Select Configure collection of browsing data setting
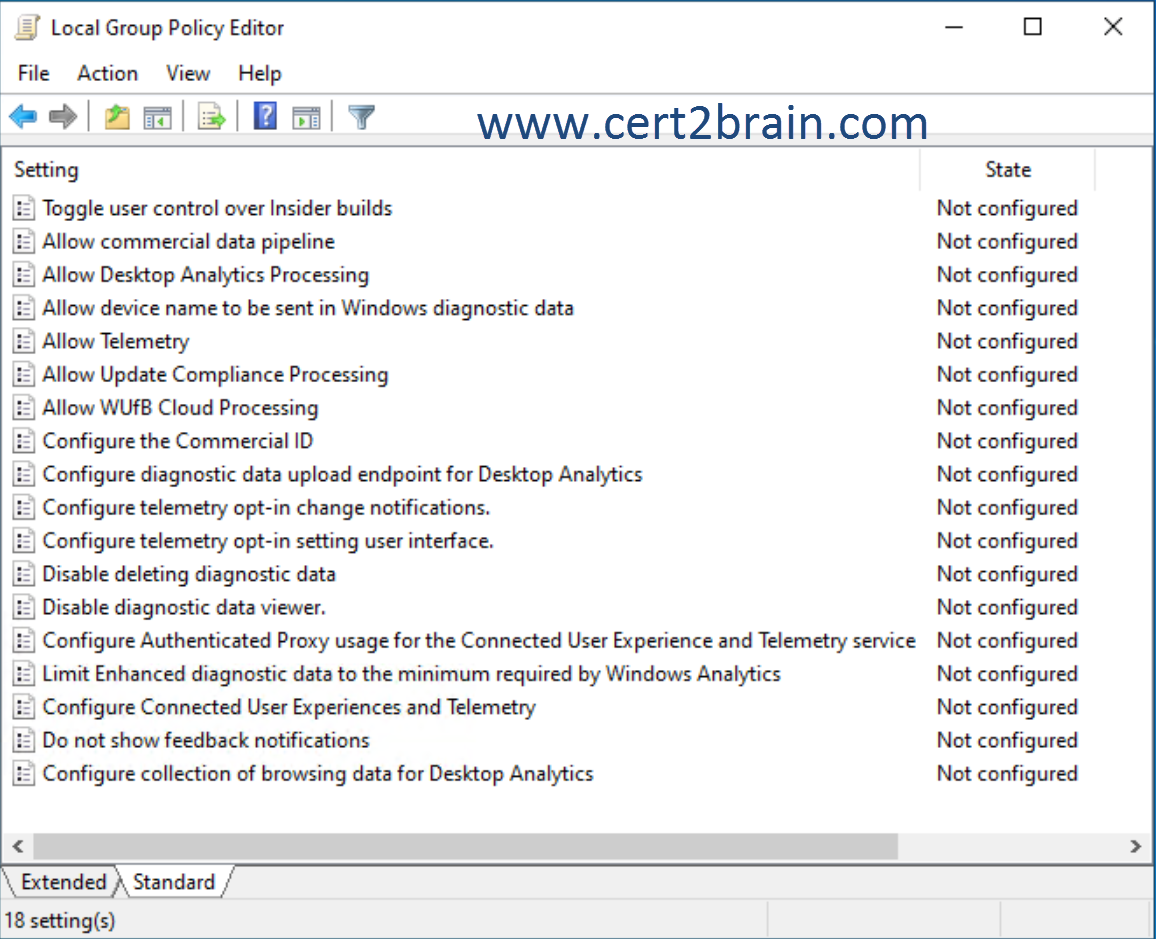The image size is (1156, 939). click(x=318, y=773)
